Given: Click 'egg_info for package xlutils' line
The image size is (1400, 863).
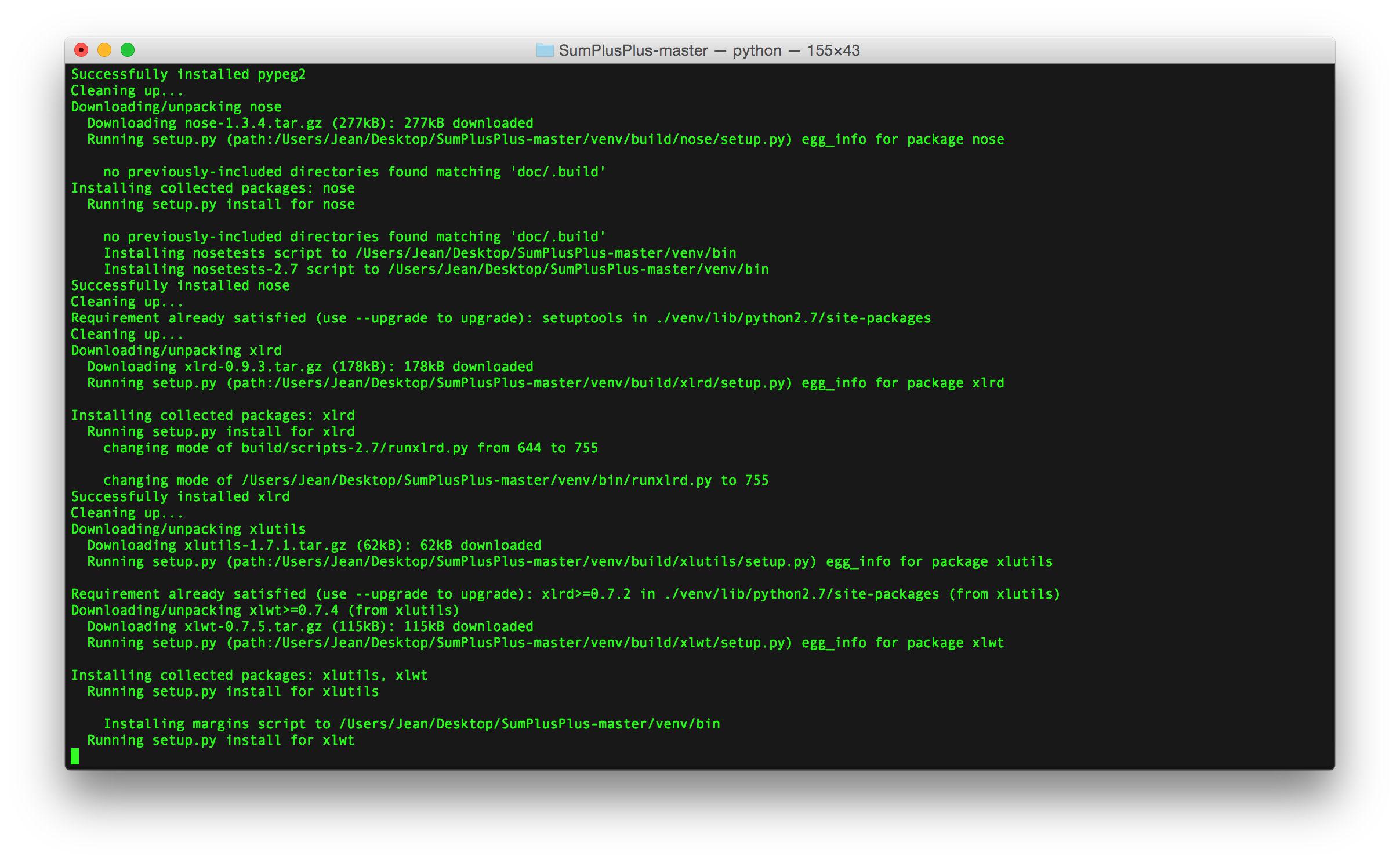Looking at the screenshot, I should point(570,561).
